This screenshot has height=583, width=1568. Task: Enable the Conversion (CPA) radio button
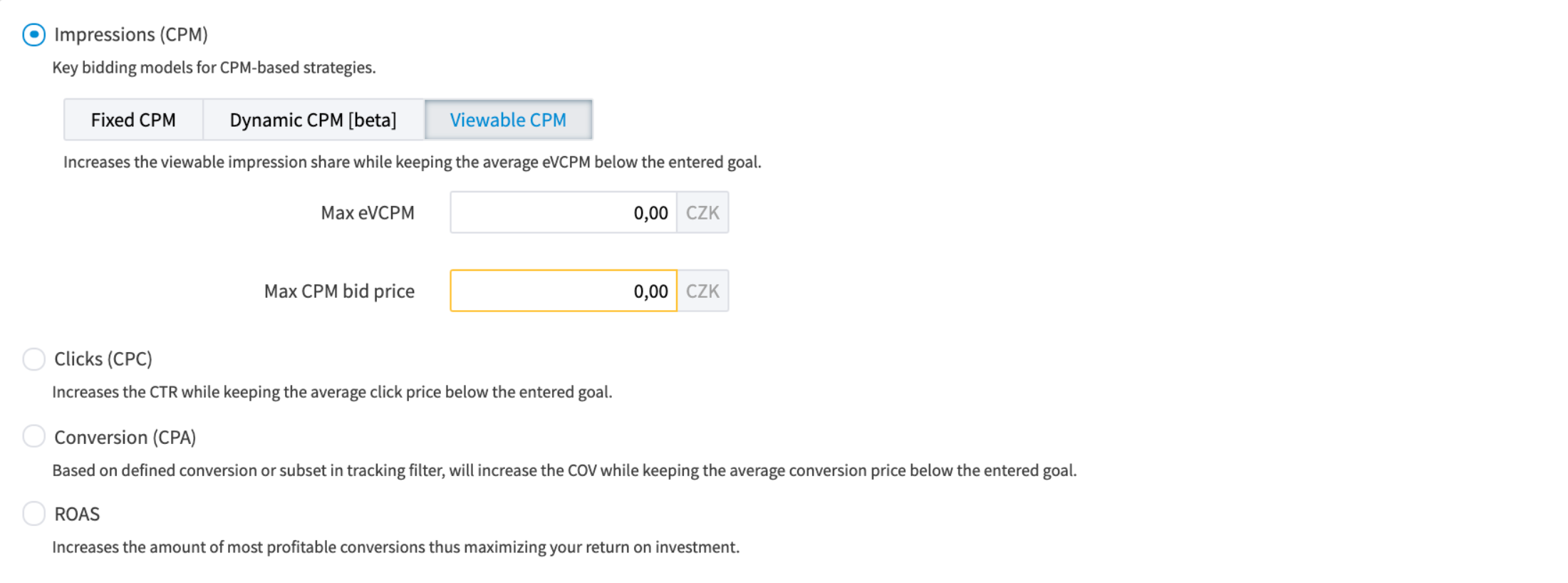point(33,436)
